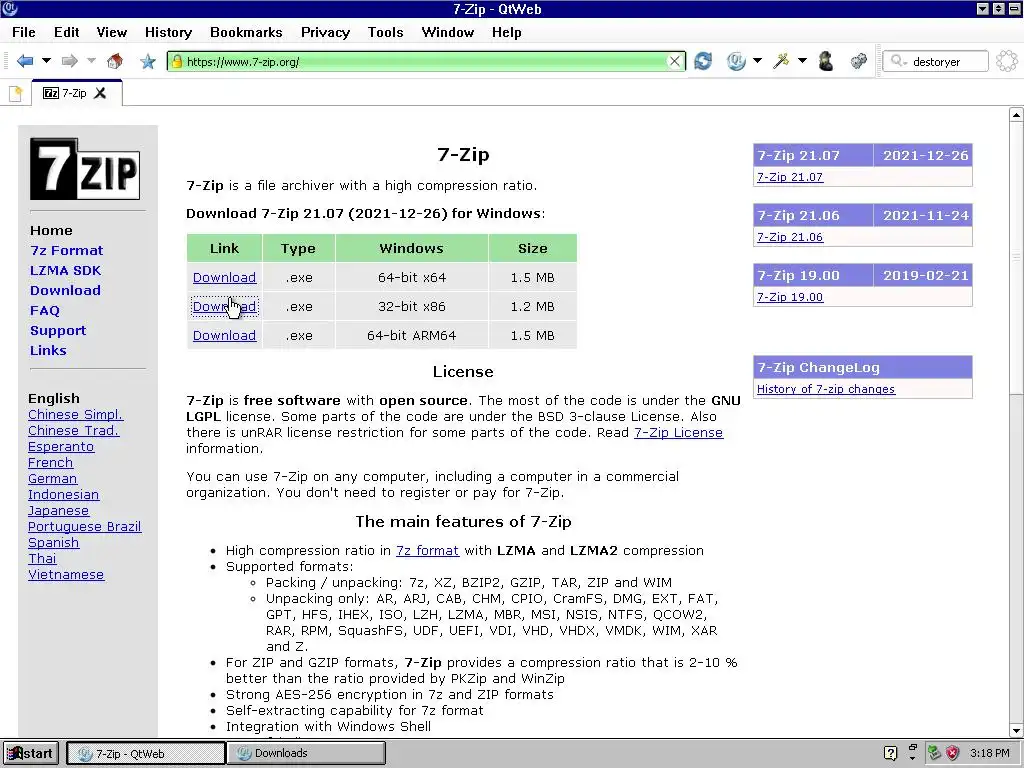Switch to Downloads window in taskbar

pyautogui.click(x=306, y=753)
